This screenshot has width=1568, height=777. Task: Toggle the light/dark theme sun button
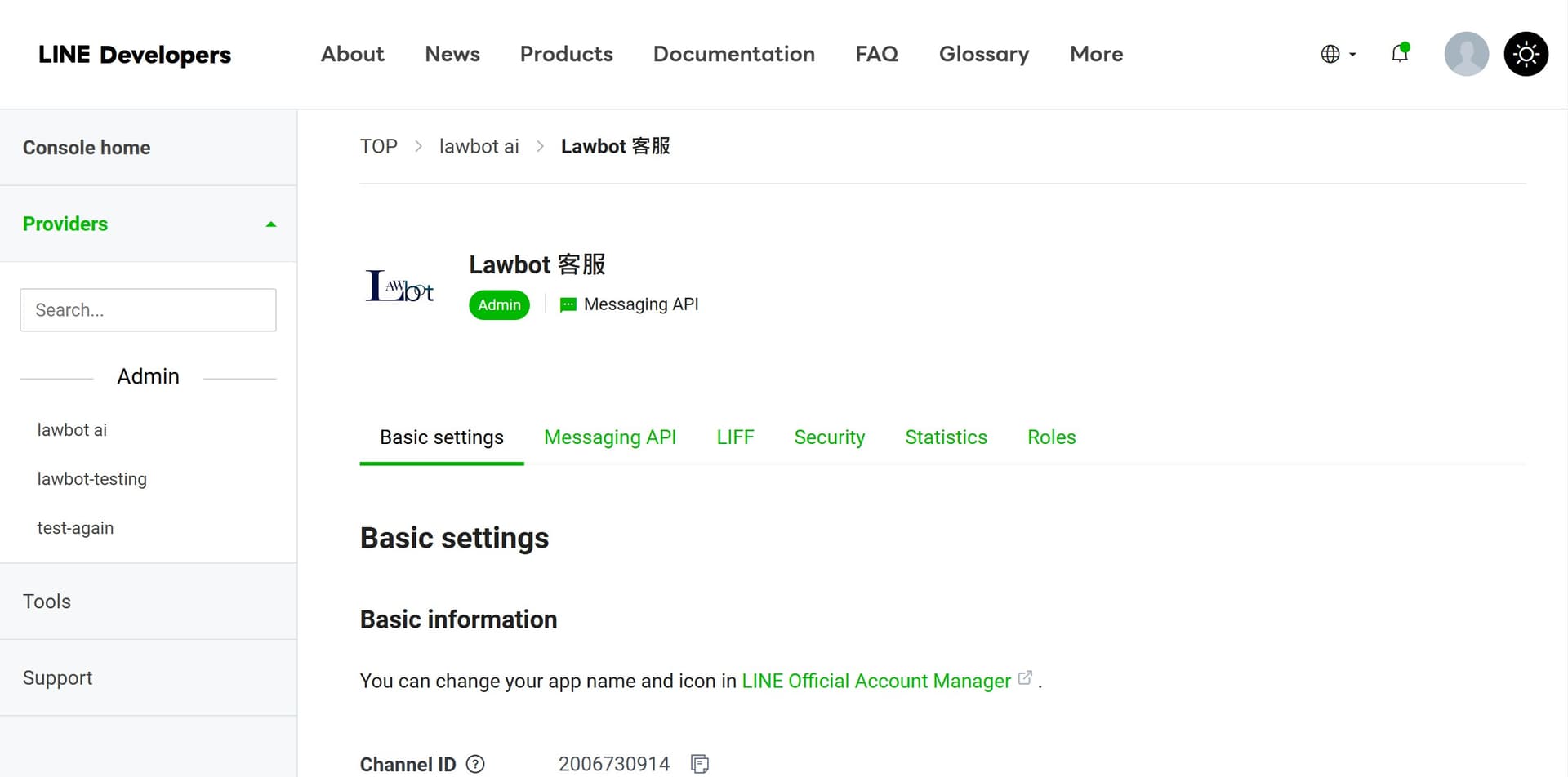pos(1526,54)
